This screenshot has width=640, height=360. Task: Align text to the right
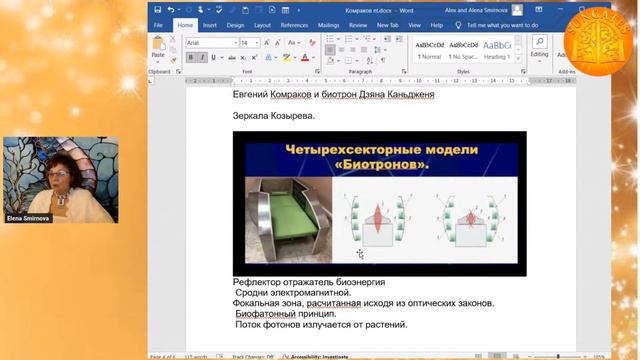point(353,50)
